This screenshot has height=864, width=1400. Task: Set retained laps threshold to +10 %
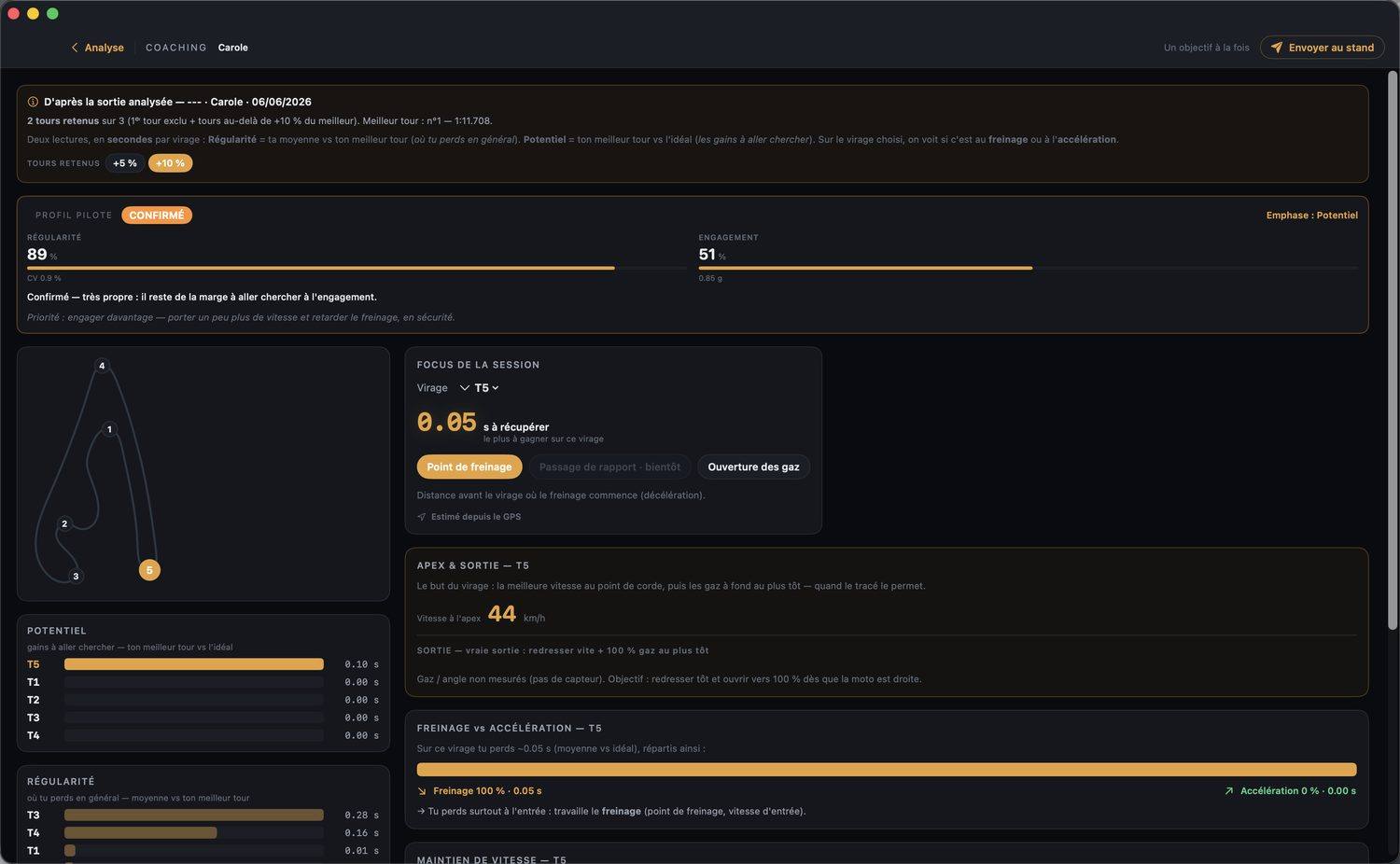[170, 163]
